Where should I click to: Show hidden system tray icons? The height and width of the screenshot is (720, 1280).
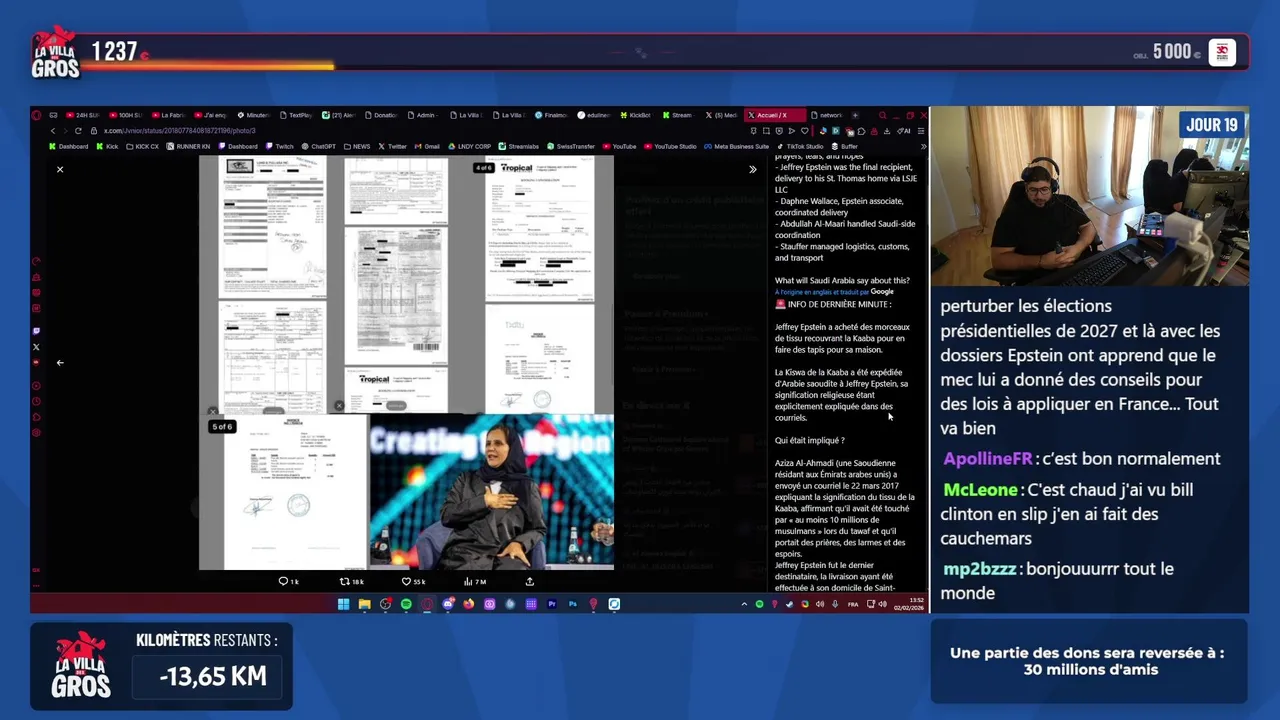[744, 604]
